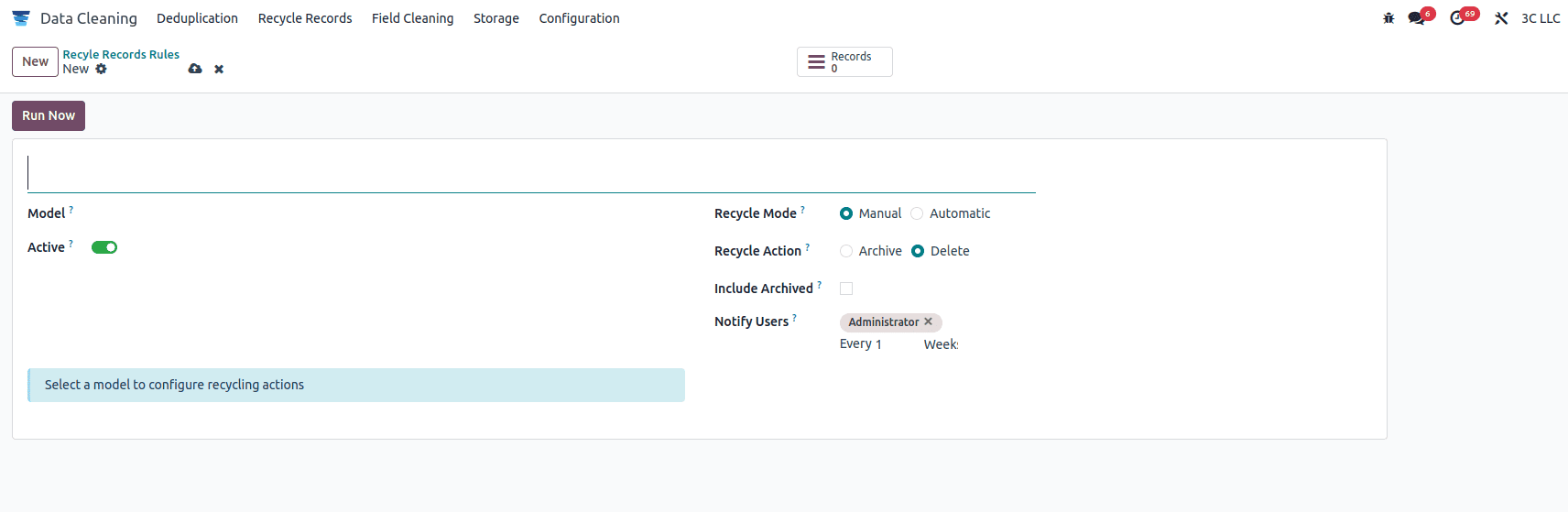Save record manually with cloud icon

(x=195, y=69)
